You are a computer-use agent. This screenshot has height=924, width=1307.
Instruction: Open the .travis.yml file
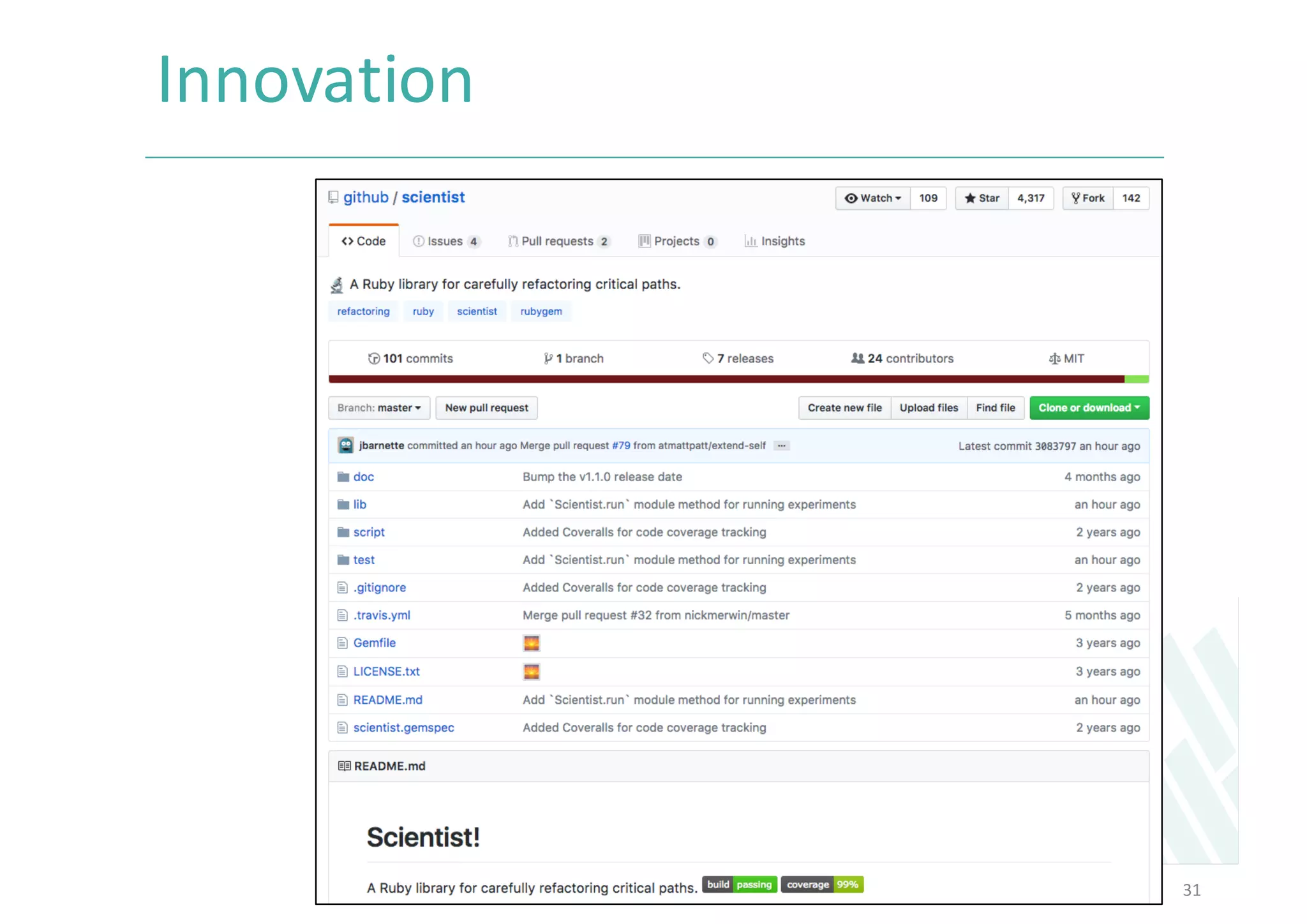(382, 615)
